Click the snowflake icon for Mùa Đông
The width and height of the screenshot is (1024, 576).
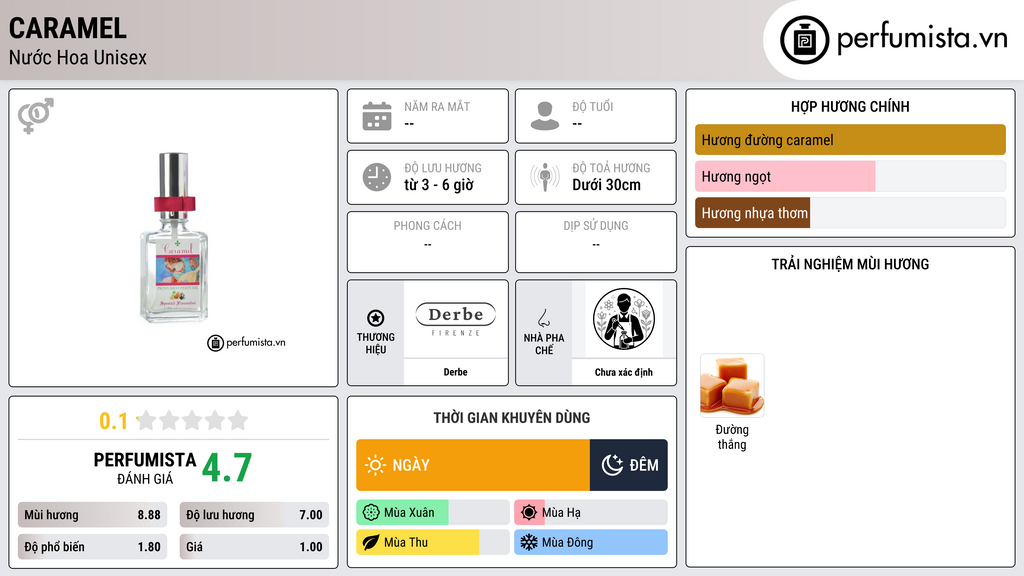tap(529, 542)
